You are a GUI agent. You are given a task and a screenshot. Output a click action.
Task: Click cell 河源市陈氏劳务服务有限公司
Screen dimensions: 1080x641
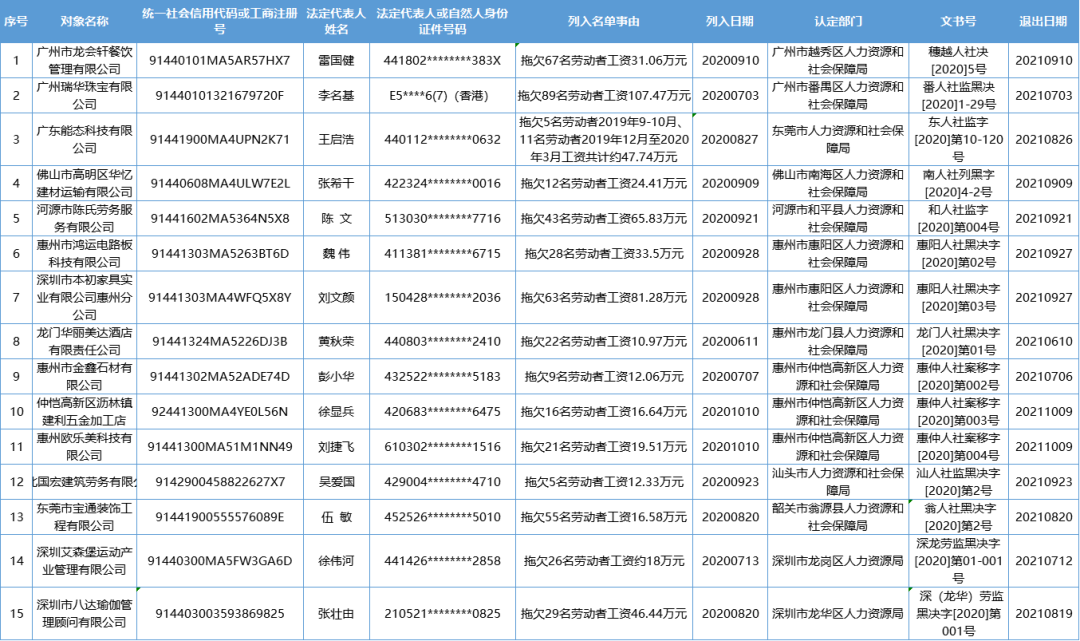[84, 218]
